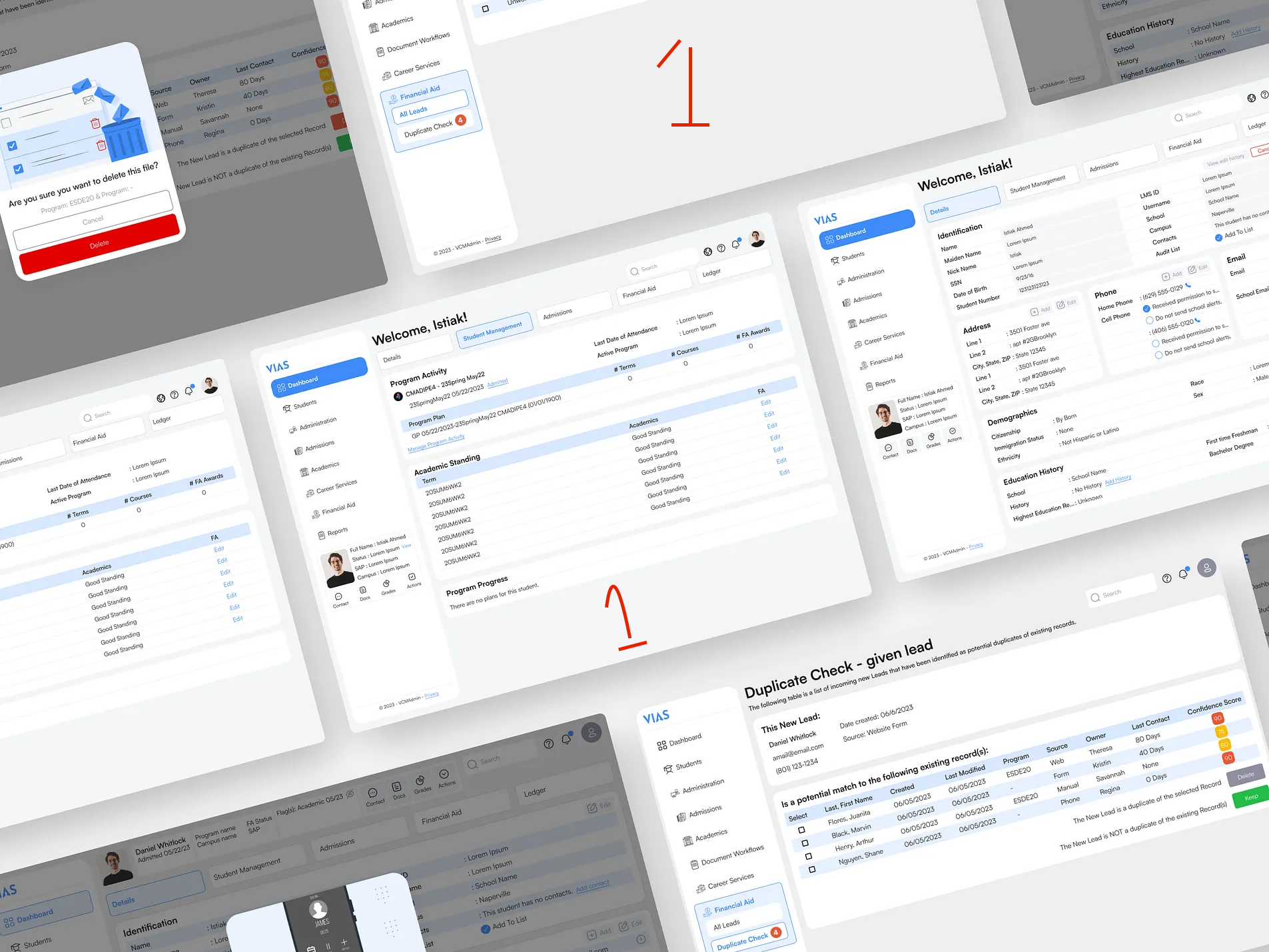Tick the checkbox for Flores, Juanita
Viewport: 1269px width, 952px height.
coord(801,830)
